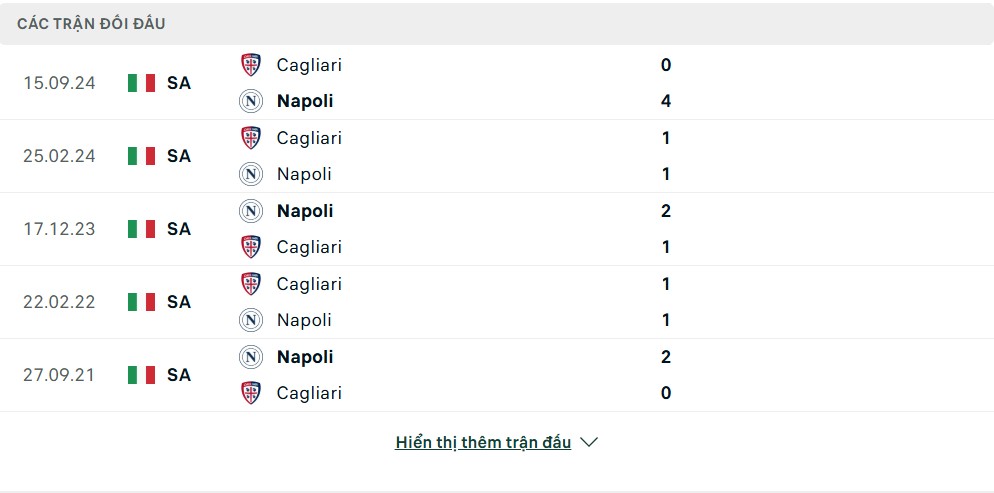Image resolution: width=994 pixels, height=493 pixels.
Task: Select bold Napoli name in 15.09.24 match
Action: point(305,101)
